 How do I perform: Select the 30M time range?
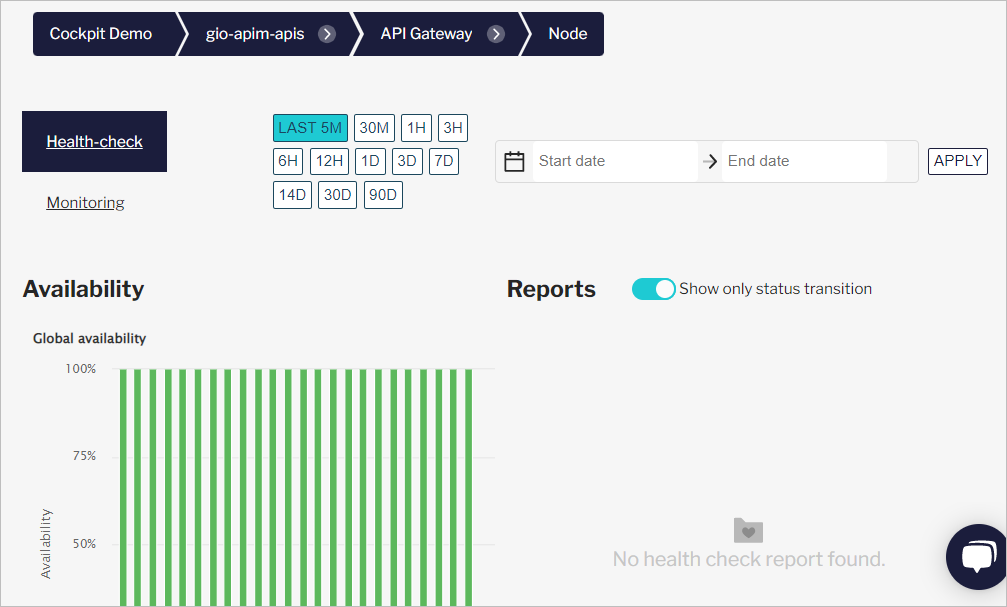click(374, 127)
